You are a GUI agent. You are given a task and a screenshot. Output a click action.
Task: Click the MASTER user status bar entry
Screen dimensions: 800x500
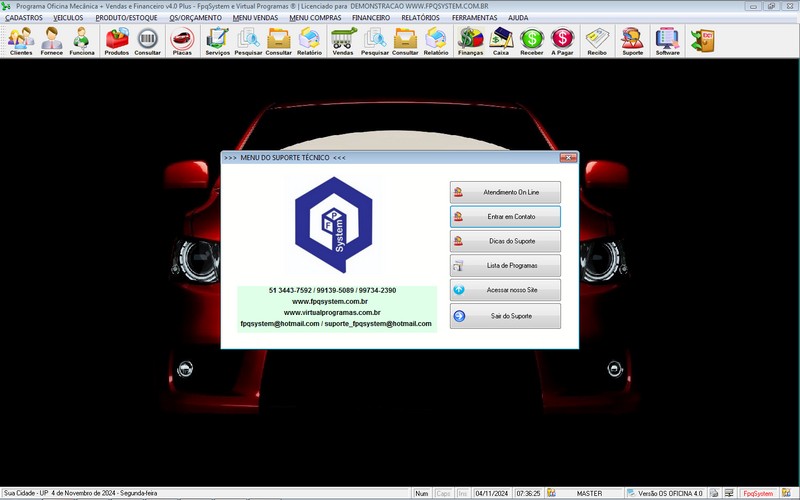click(x=589, y=493)
